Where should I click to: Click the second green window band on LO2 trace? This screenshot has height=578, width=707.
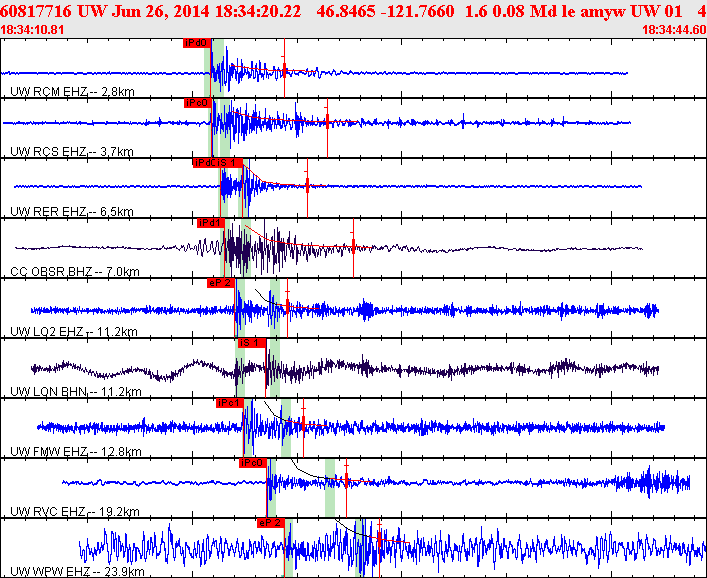(275, 308)
